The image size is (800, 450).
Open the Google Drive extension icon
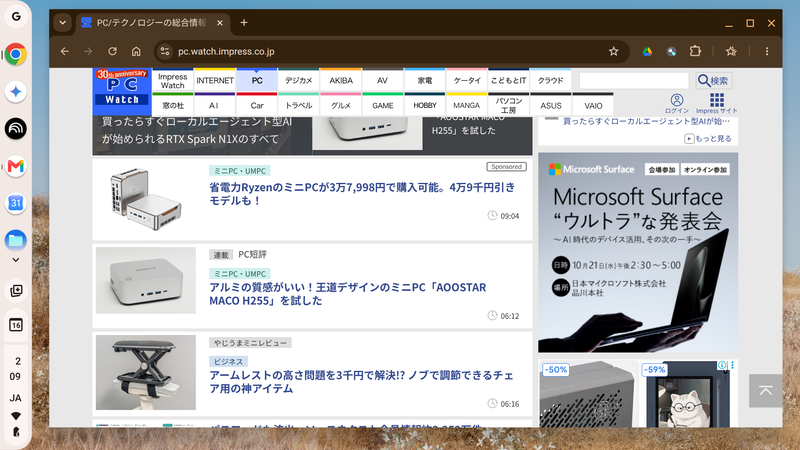point(647,51)
